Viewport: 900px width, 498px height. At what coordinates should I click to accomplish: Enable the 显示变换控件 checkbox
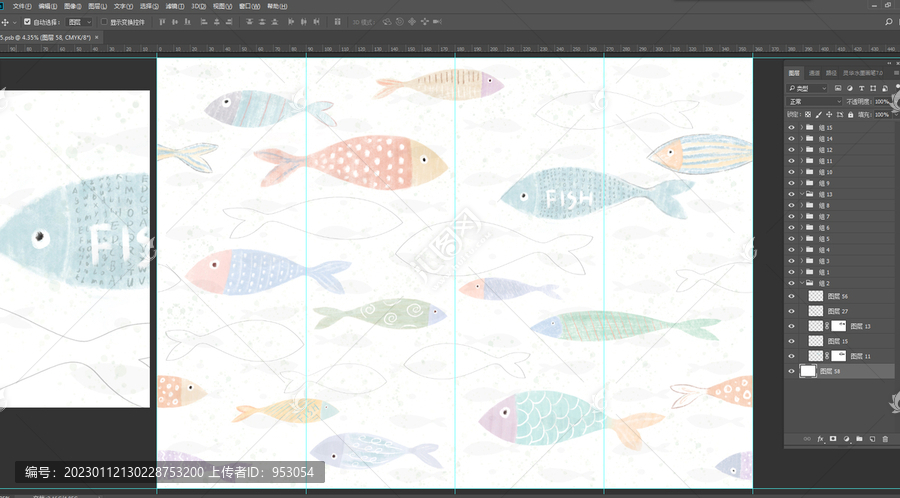pos(104,22)
